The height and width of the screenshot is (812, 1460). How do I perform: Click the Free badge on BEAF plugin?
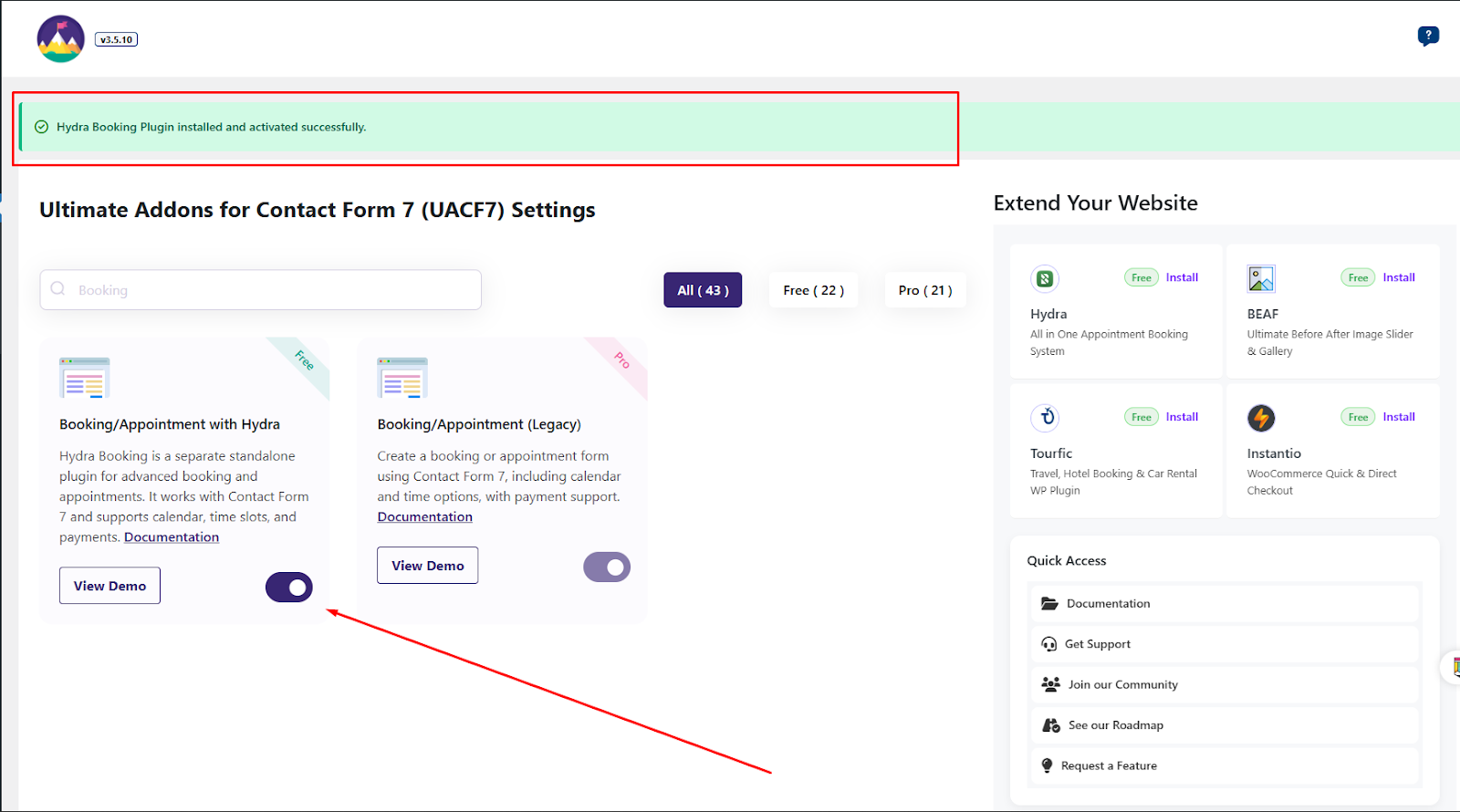[x=1358, y=277]
